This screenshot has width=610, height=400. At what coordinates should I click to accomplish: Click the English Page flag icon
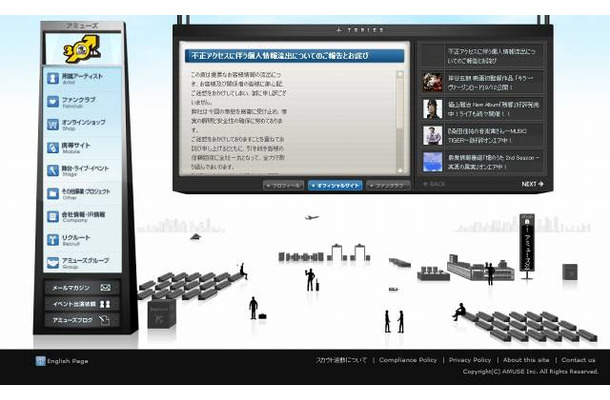pyautogui.click(x=40, y=361)
